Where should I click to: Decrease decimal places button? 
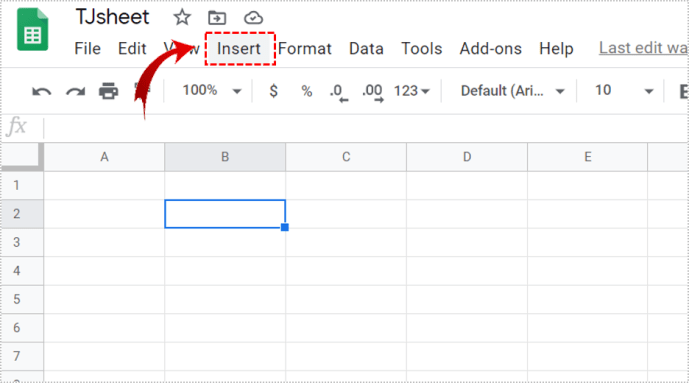[x=338, y=92]
